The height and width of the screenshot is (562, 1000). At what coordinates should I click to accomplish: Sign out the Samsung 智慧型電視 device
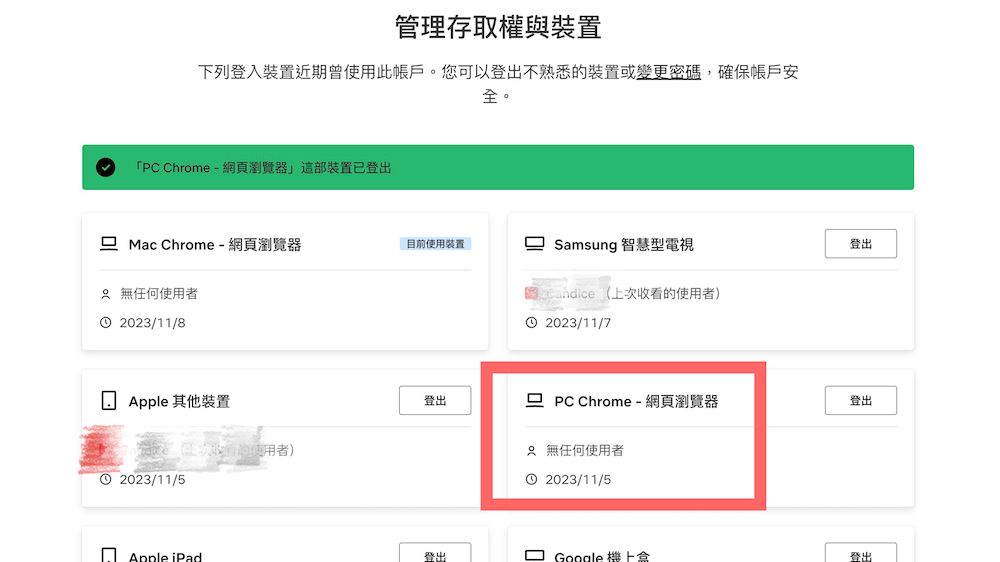(x=860, y=244)
